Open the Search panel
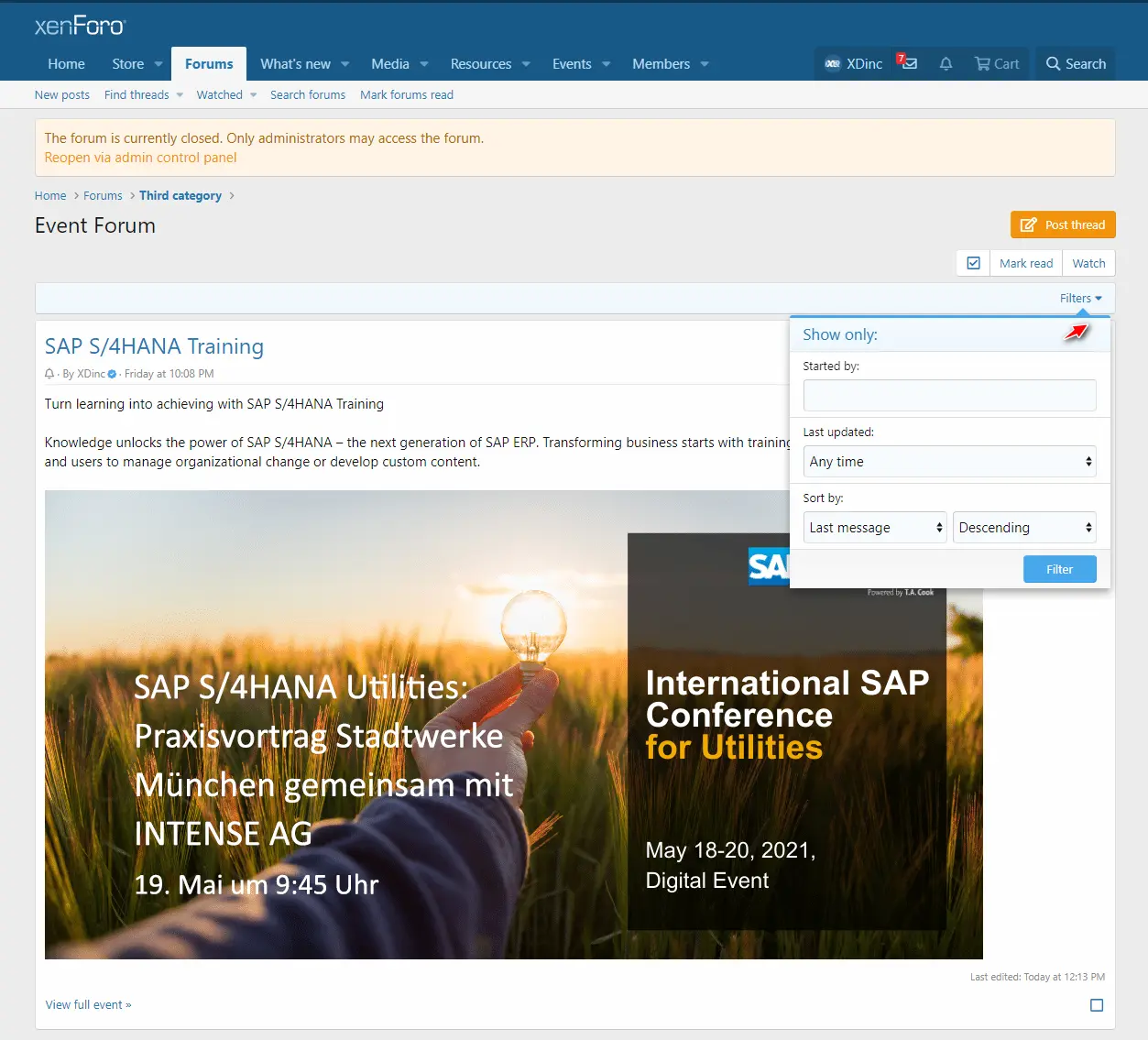Image resolution: width=1148 pixels, height=1040 pixels. coord(1076,64)
